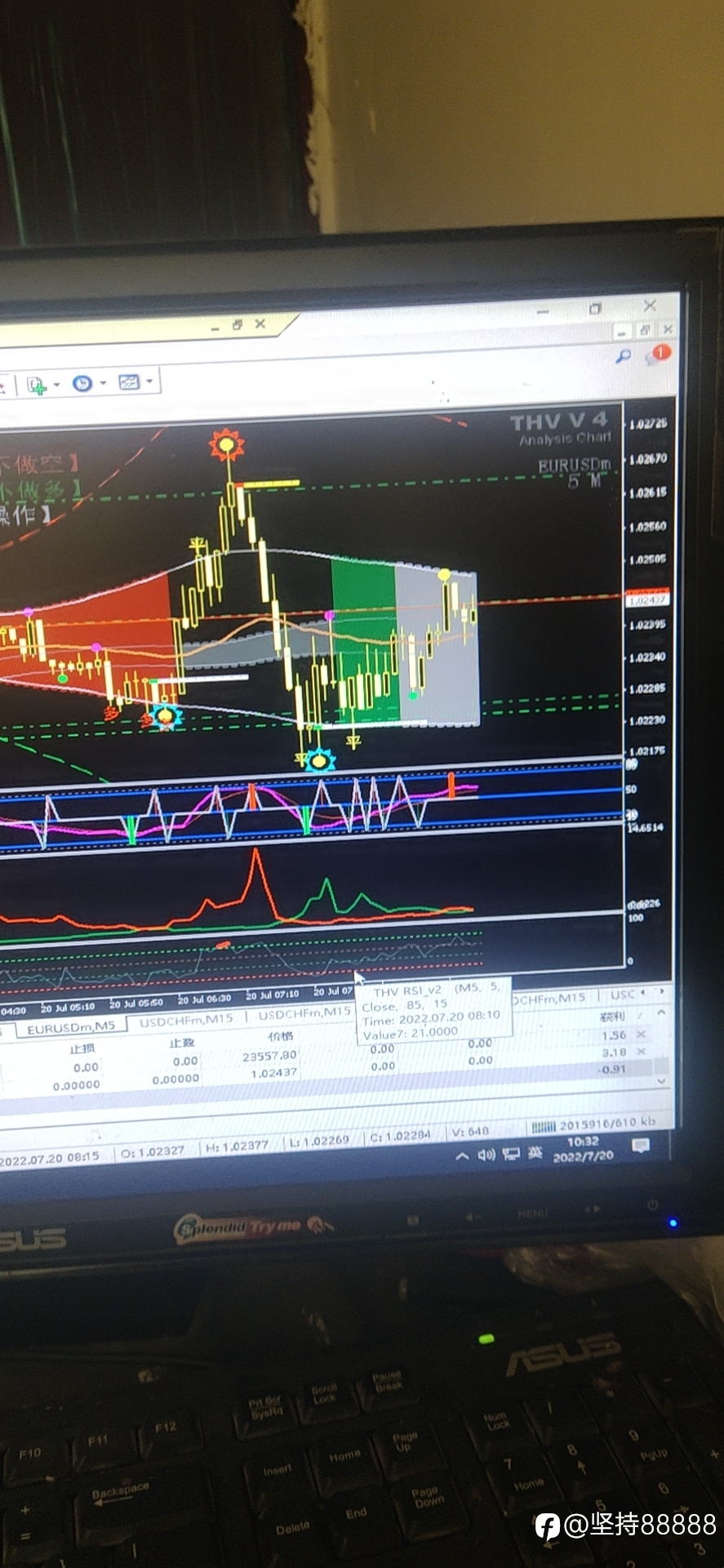The height and width of the screenshot is (1568, 724).
Task: Show hidden tray icons with the taskbar chevron
Action: coord(462,1156)
